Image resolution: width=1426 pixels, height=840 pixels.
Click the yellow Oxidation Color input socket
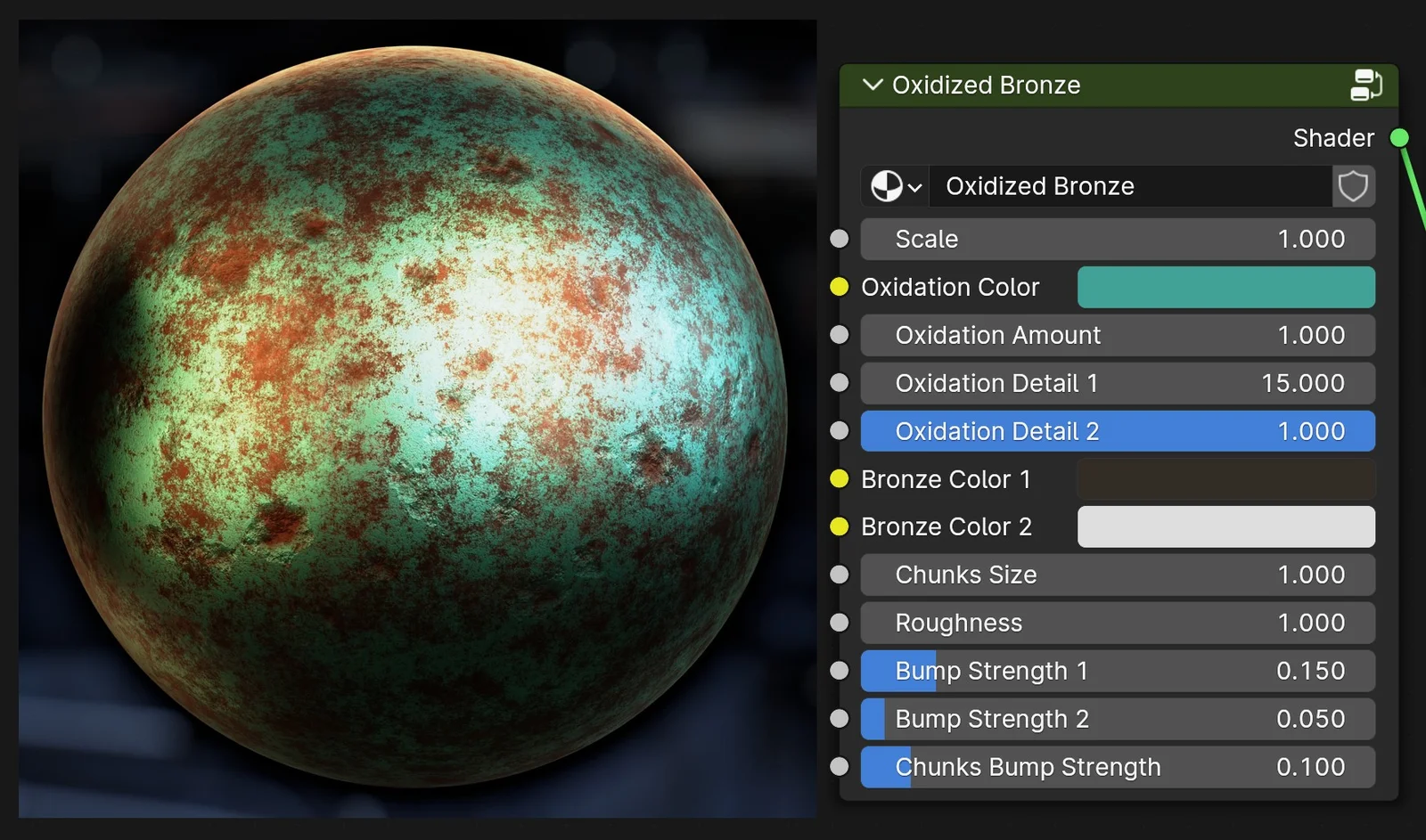(839, 287)
